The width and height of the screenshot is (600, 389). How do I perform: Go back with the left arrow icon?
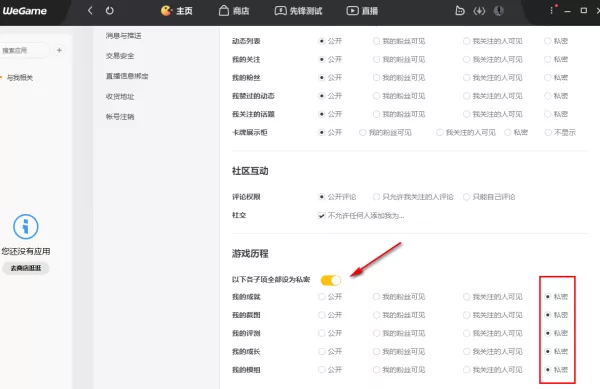pos(90,10)
